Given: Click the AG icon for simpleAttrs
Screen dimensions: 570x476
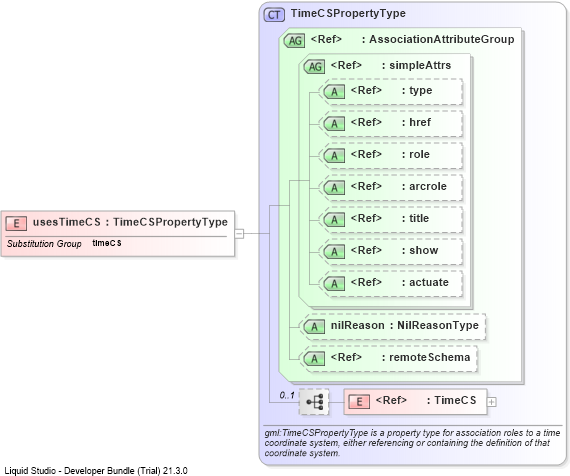Looking at the screenshot, I should (314, 67).
